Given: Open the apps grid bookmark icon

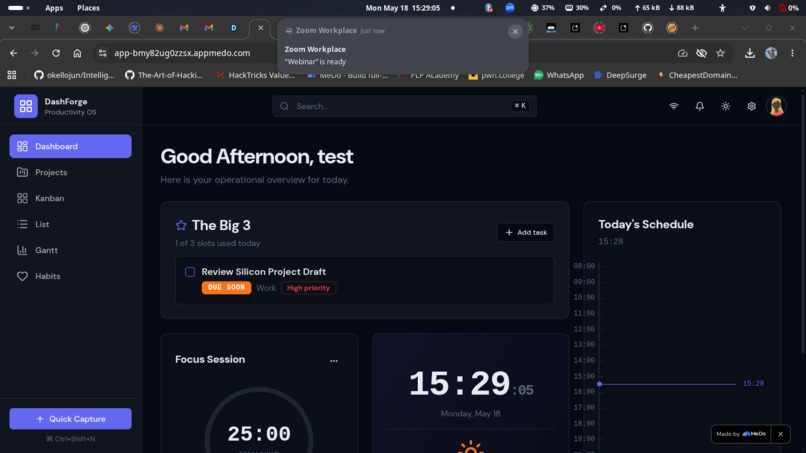Looking at the screenshot, I should [x=11, y=75].
